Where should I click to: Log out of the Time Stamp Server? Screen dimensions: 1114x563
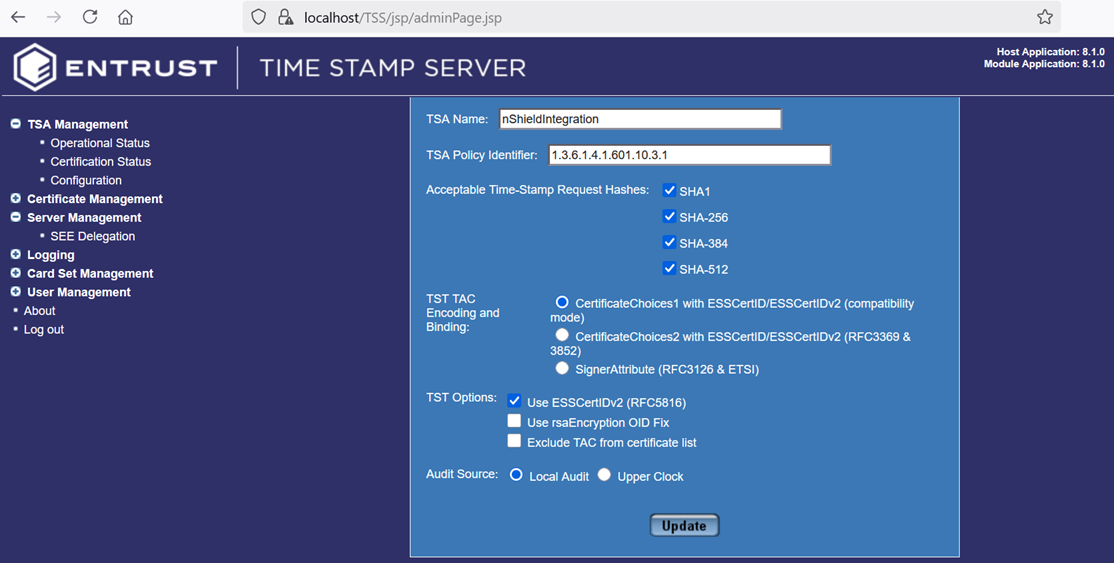click(x=44, y=330)
